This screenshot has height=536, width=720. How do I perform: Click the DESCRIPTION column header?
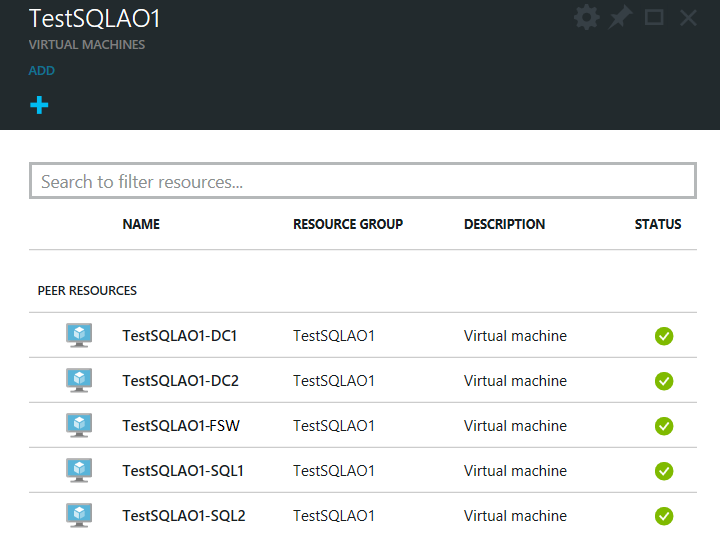pyautogui.click(x=504, y=224)
